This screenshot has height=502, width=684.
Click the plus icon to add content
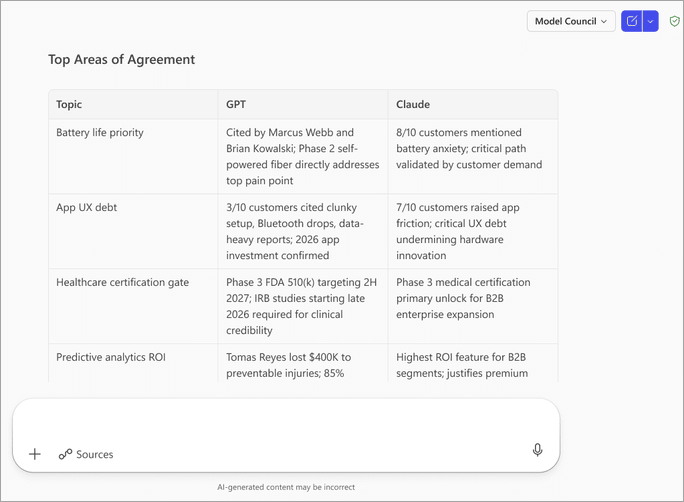pos(35,454)
